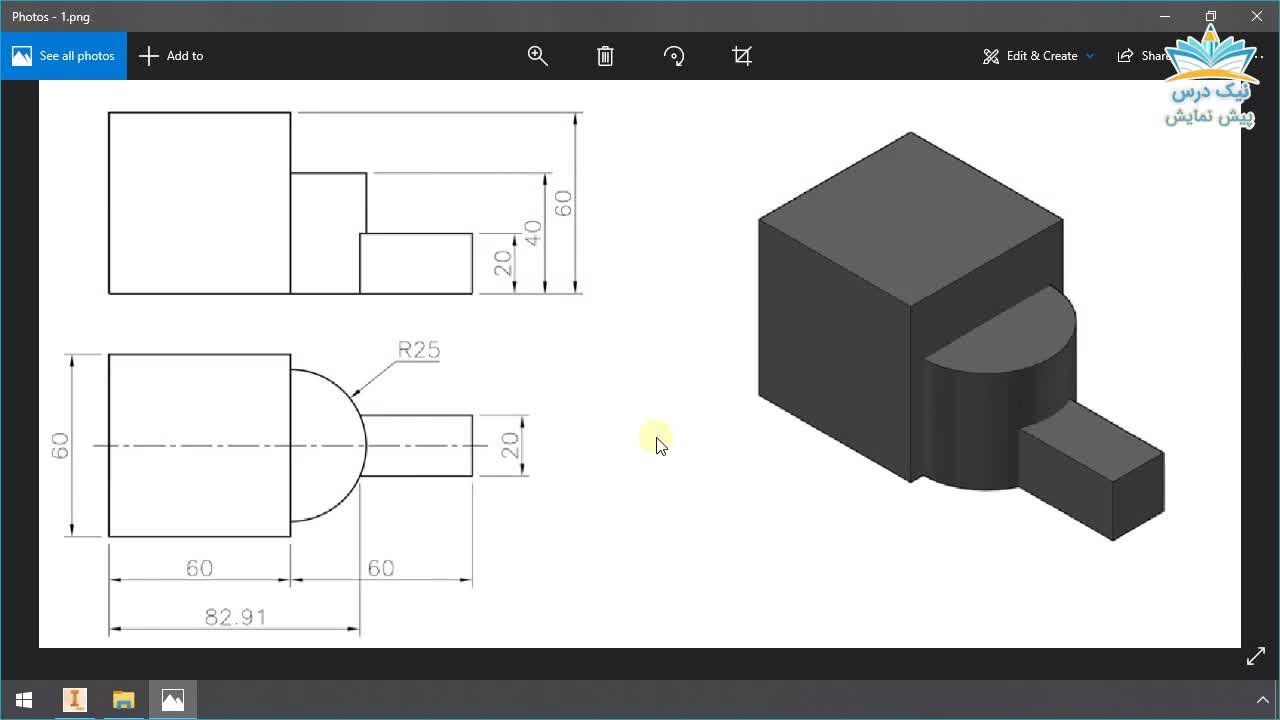Click the Photos app taskbar icon
Screen dimensions: 1280x720
click(x=173, y=700)
